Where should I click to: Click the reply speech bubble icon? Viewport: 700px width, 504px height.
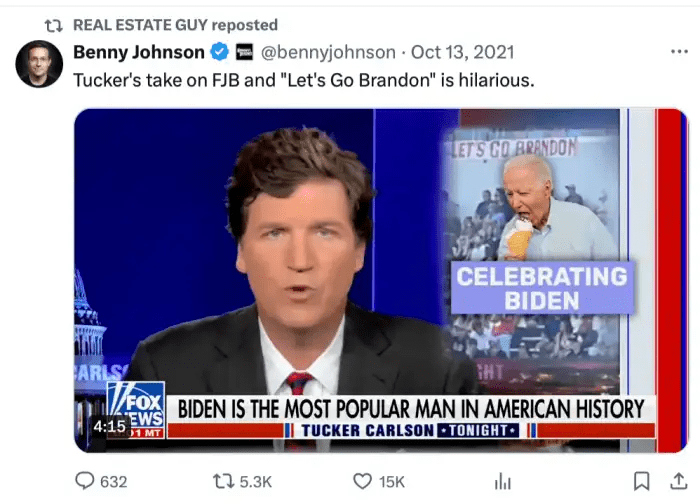[85, 481]
